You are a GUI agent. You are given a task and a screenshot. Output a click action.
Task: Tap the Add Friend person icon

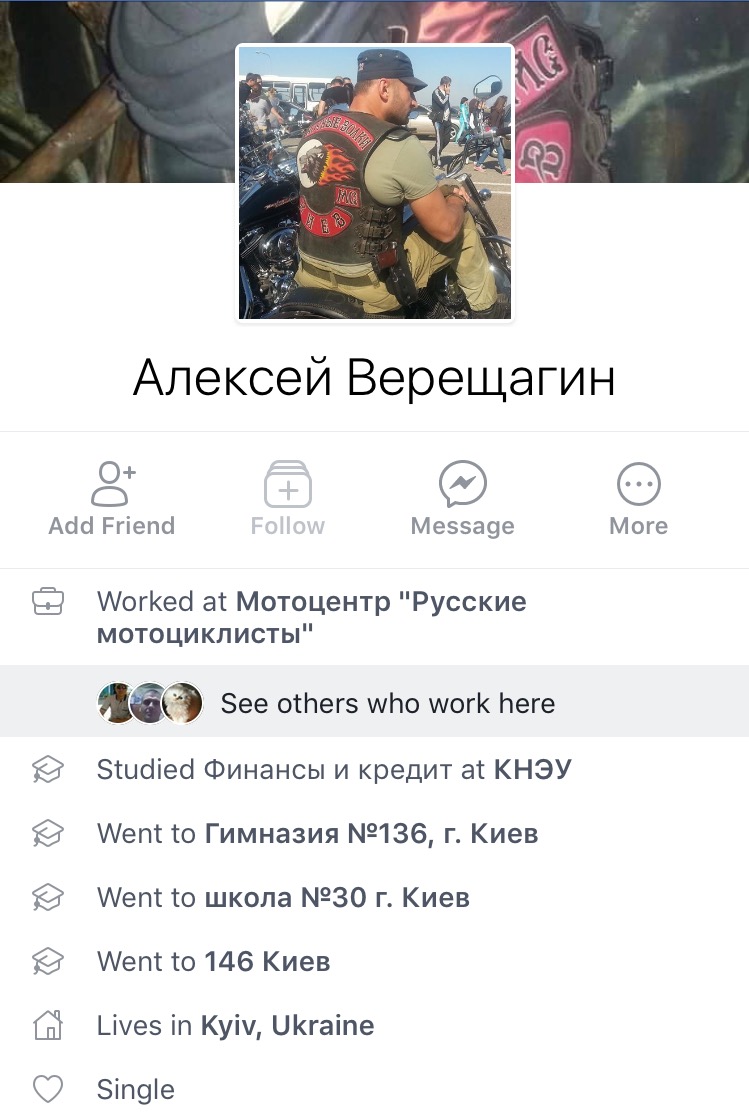pos(112,484)
